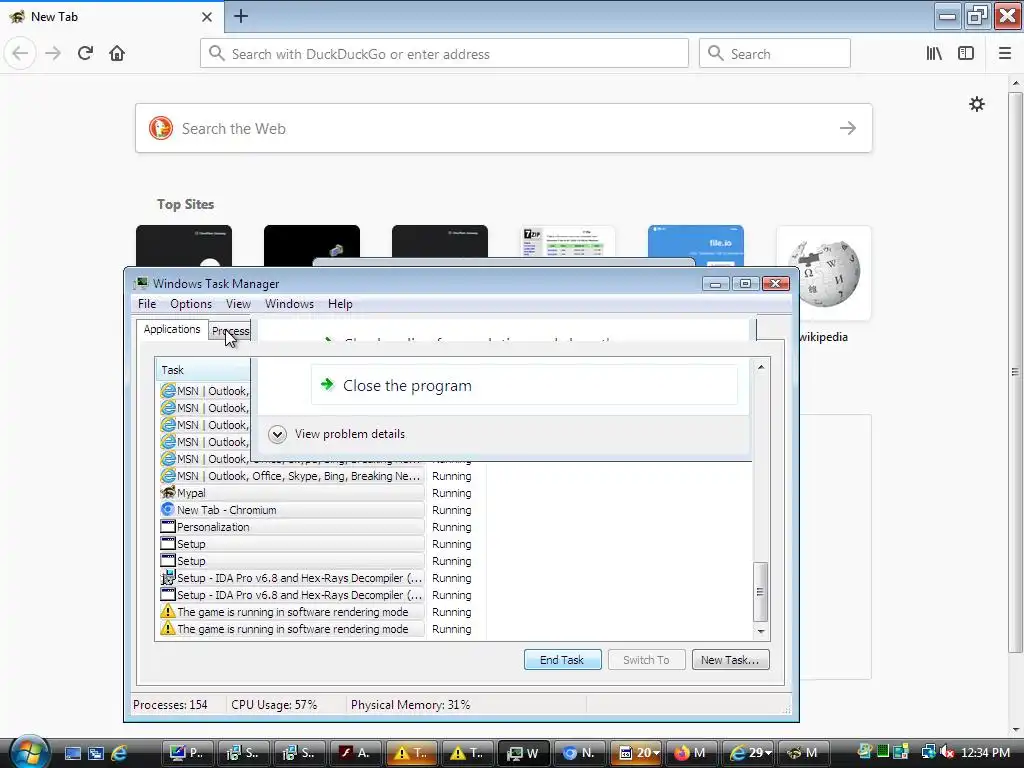Click the browser page scrollbar thumb
Screen dimensions: 1024x768
[x=1015, y=372]
